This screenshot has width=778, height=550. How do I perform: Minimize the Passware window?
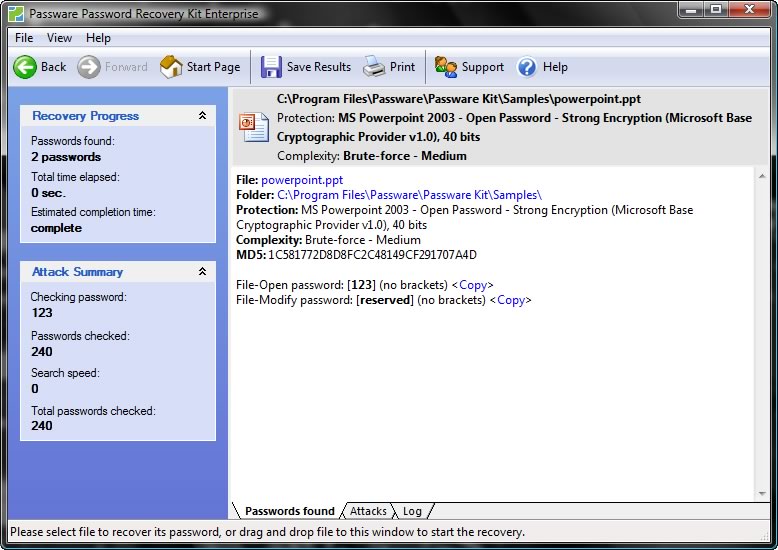691,10
